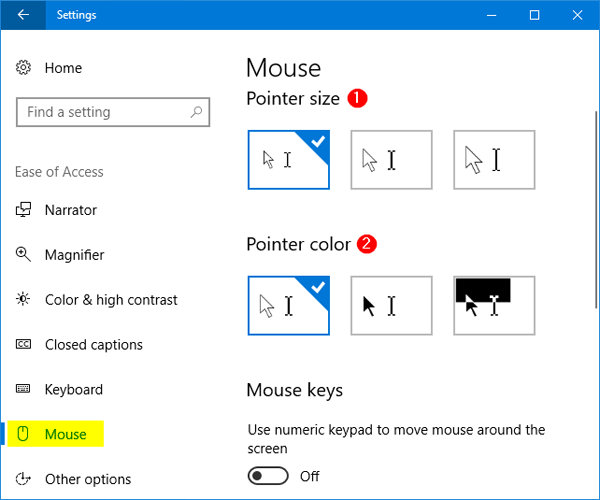Click the Pointer size heading
The image size is (600, 500).
pyautogui.click(x=293, y=99)
